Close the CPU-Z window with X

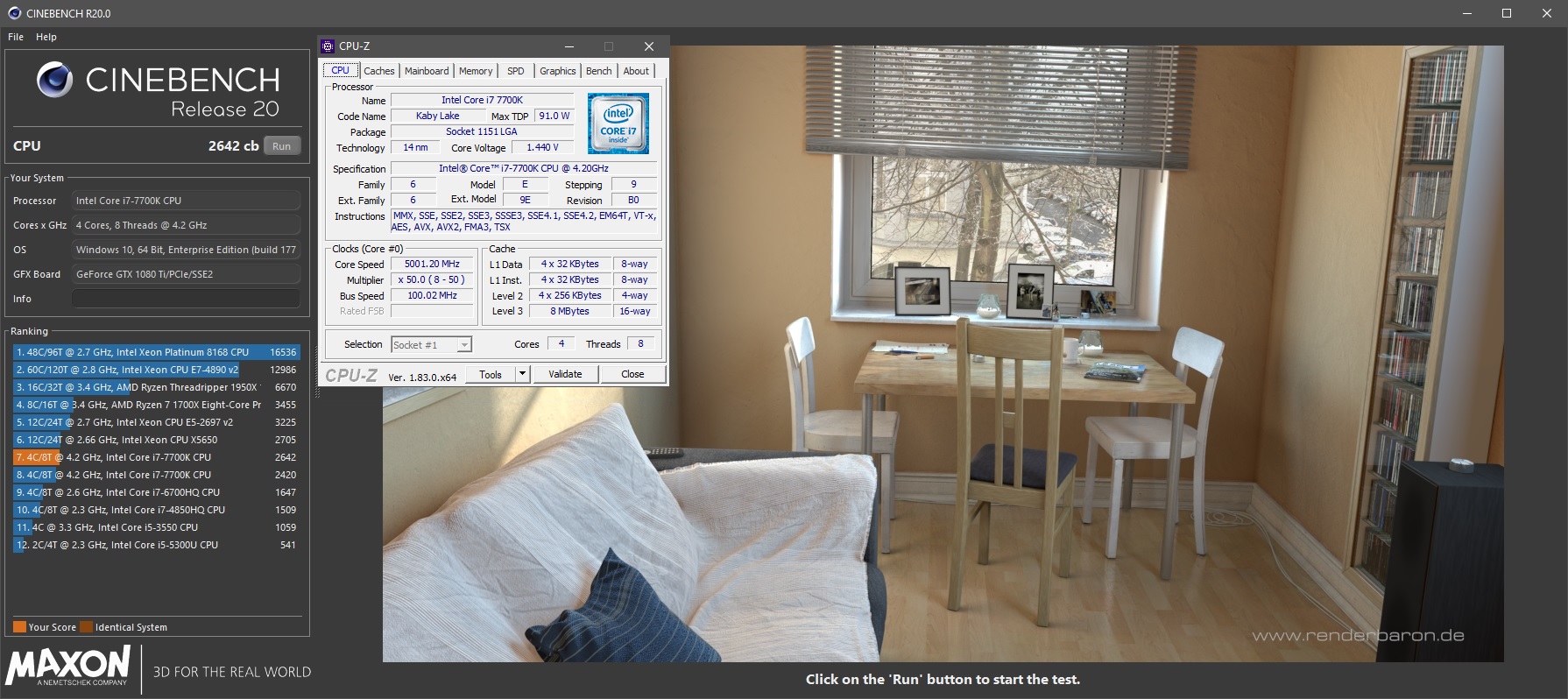648,46
